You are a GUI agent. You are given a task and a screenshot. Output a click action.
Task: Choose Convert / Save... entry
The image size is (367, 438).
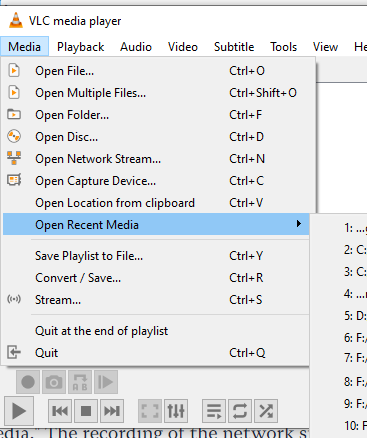click(x=156, y=278)
